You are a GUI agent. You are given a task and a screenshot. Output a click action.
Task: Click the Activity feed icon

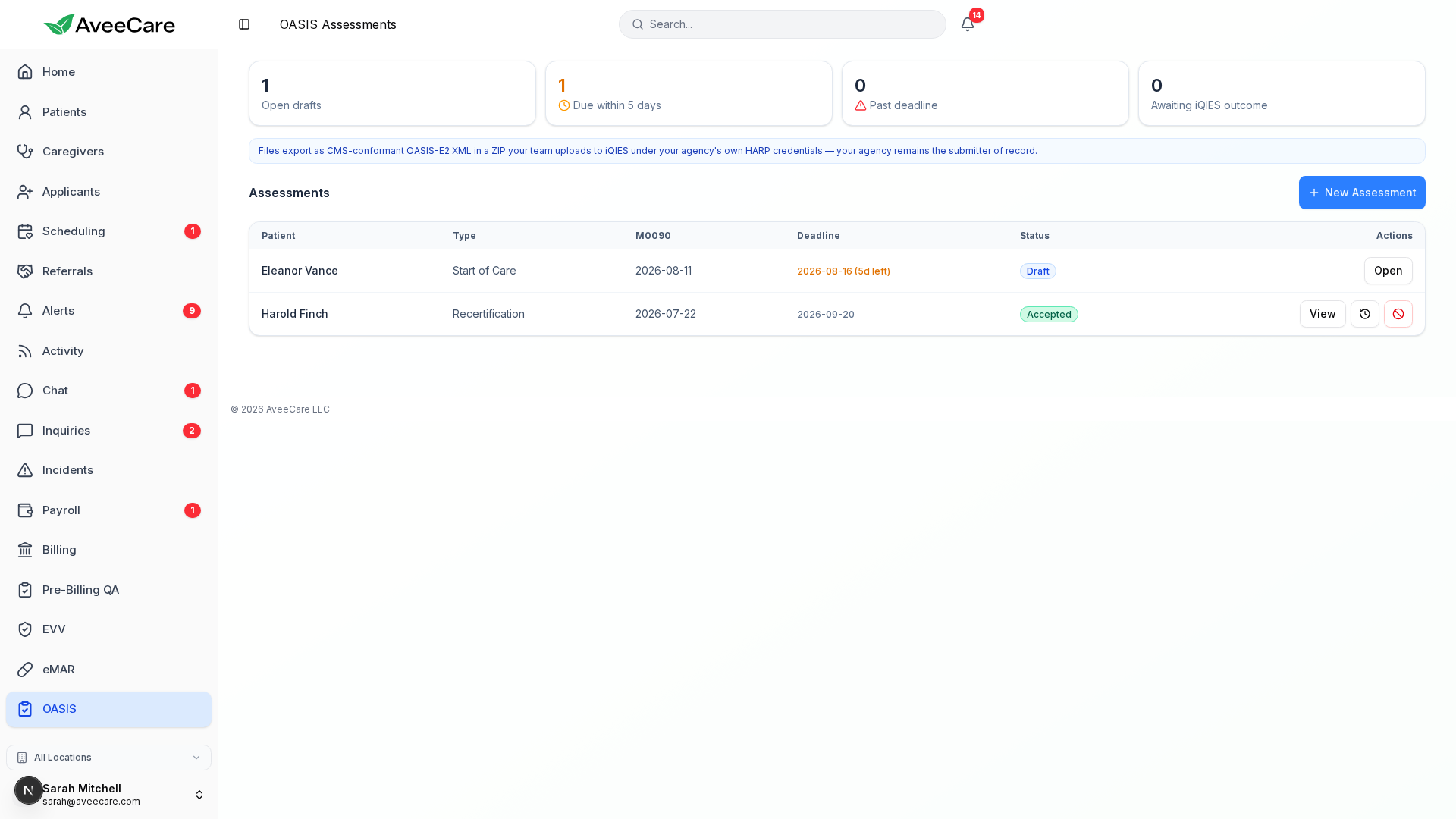[x=25, y=351]
